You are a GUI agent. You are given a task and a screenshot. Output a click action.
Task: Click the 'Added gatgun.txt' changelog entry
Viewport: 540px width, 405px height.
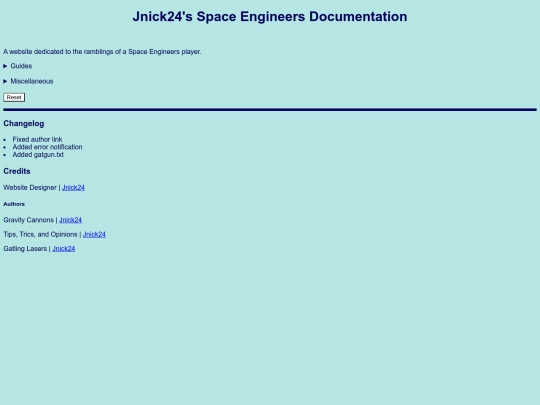click(x=38, y=155)
